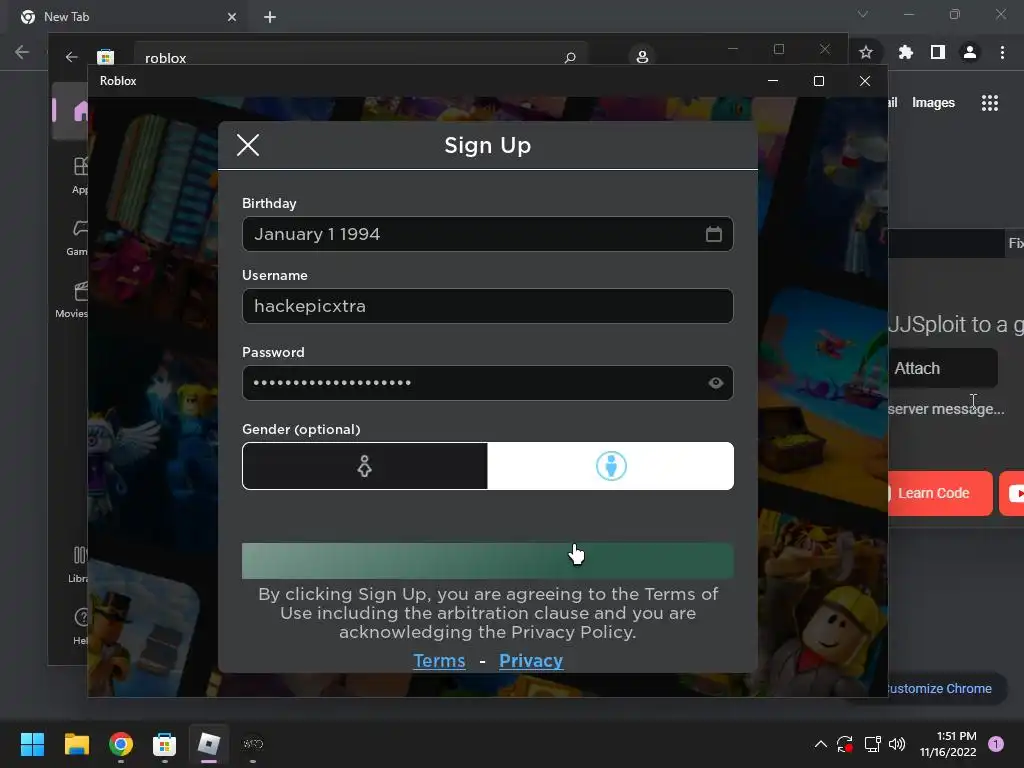Bookmark this page with Chrome star icon
1024x768 pixels.
tap(866, 52)
